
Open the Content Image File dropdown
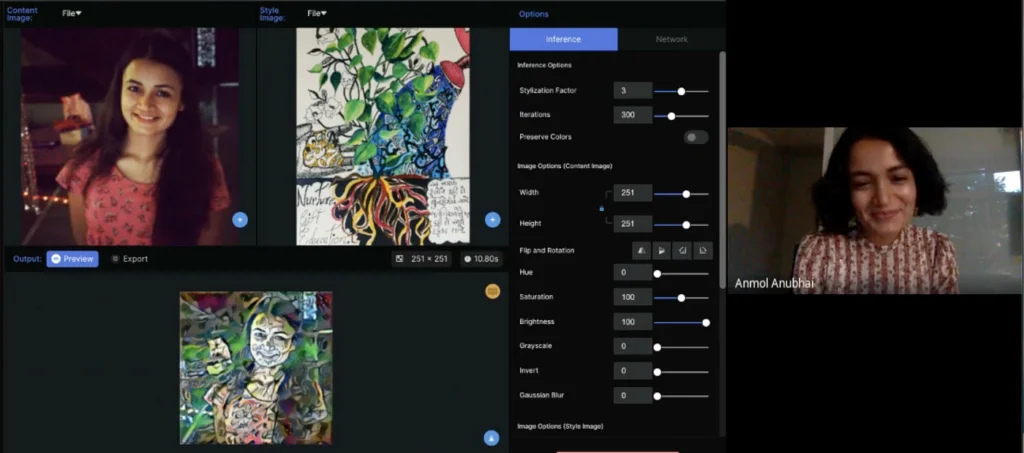click(x=72, y=13)
